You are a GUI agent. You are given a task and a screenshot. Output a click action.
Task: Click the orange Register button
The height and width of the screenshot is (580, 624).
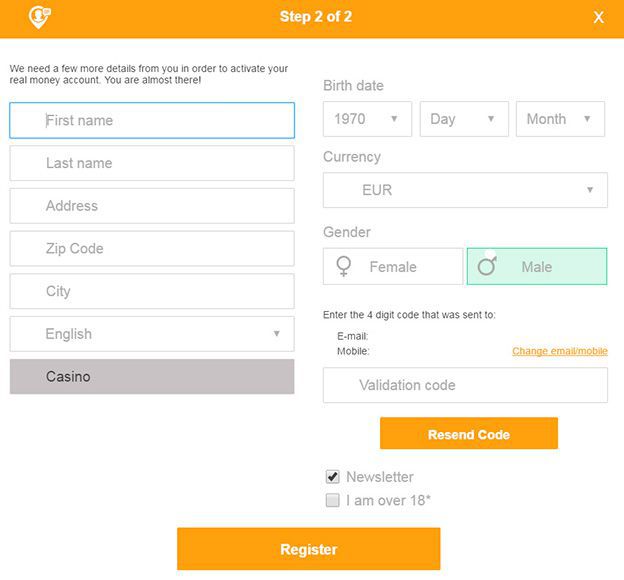point(308,549)
